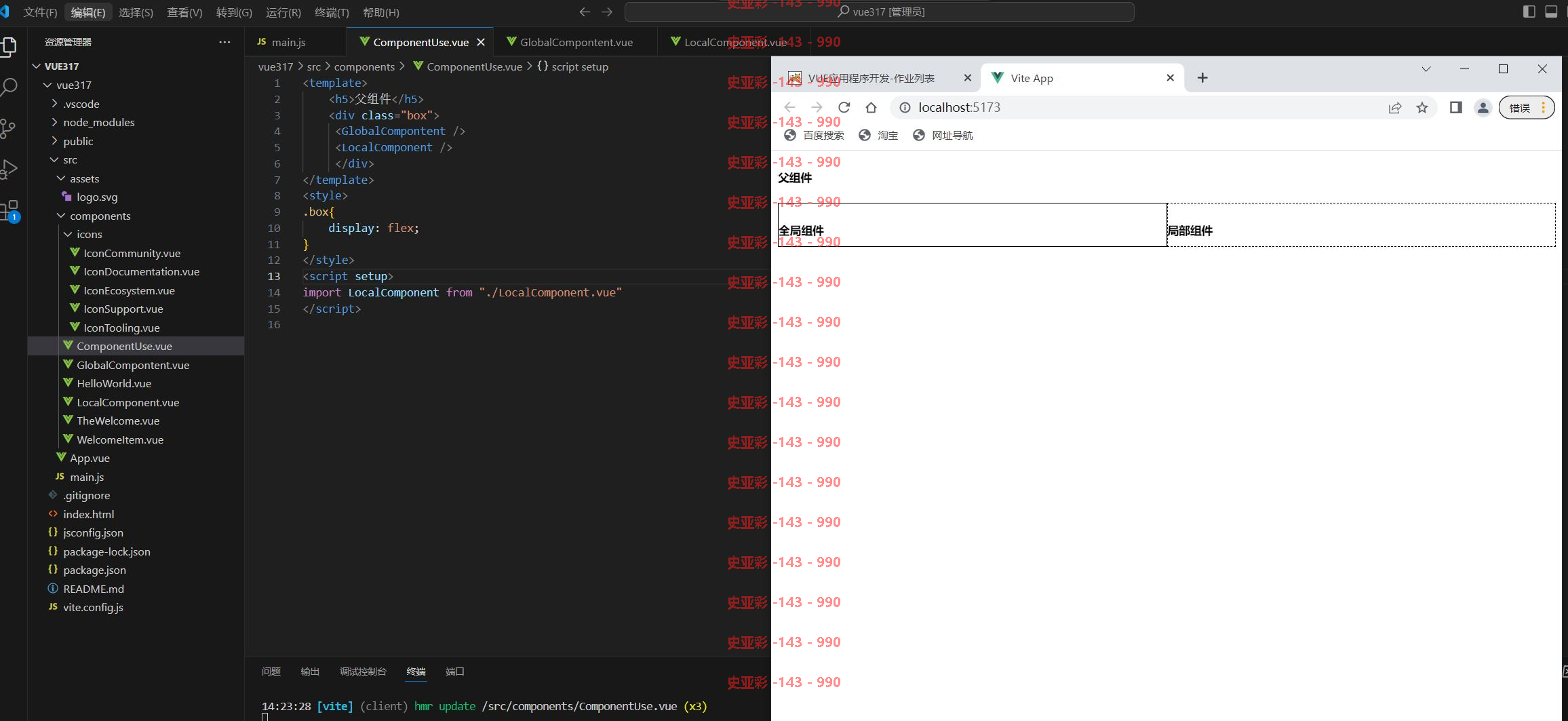Open a new browser tab
Image resolution: width=1568 pixels, height=721 pixels.
pos(1202,78)
